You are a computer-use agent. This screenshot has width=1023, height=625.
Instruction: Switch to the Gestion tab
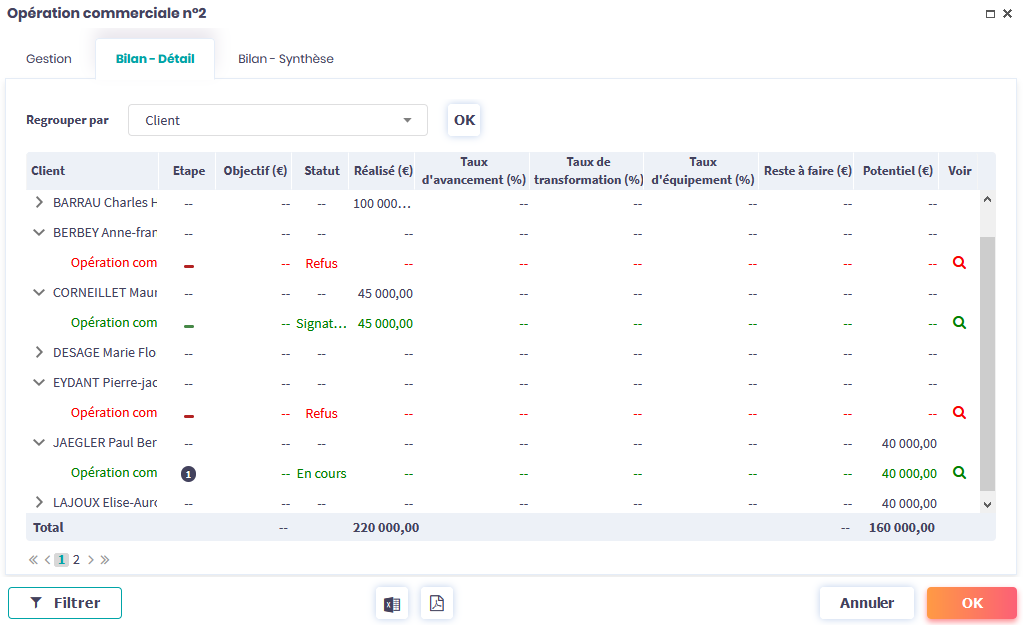coord(49,59)
